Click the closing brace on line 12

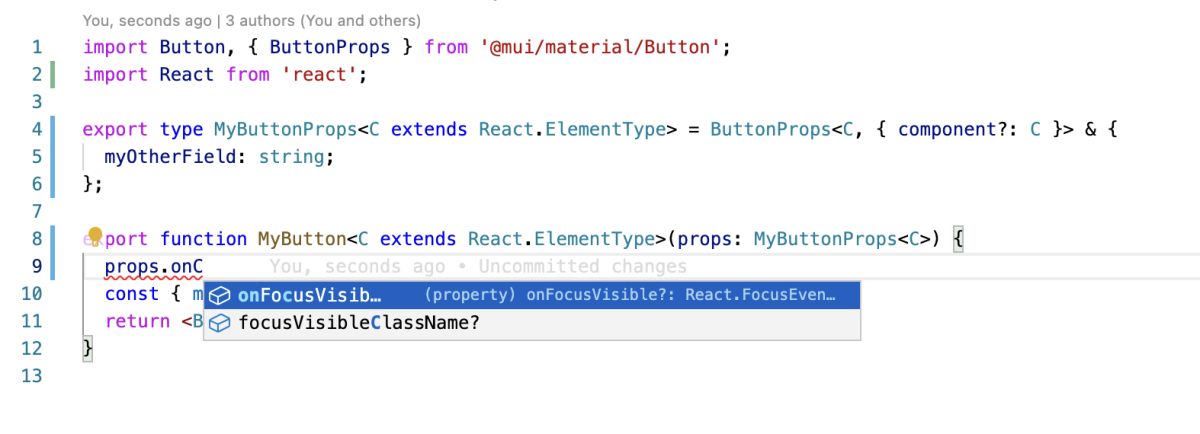pyautogui.click(x=88, y=348)
